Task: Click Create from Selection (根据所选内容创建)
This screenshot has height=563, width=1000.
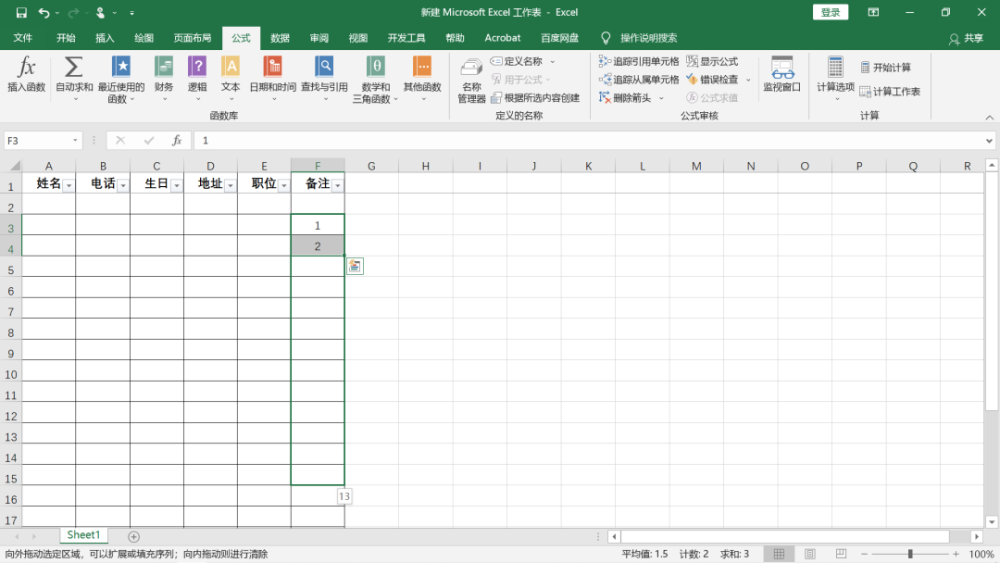Action: [535, 98]
